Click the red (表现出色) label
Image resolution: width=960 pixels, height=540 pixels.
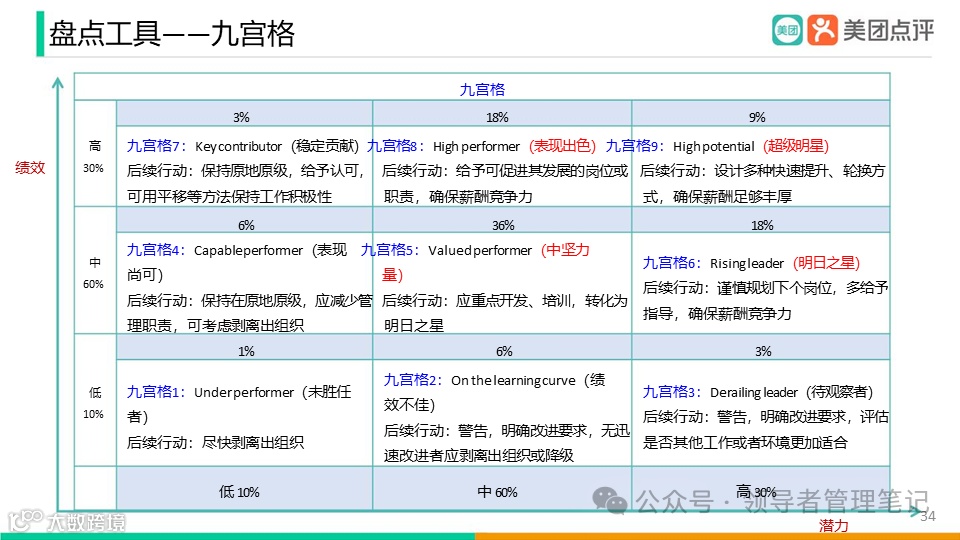tap(562, 146)
